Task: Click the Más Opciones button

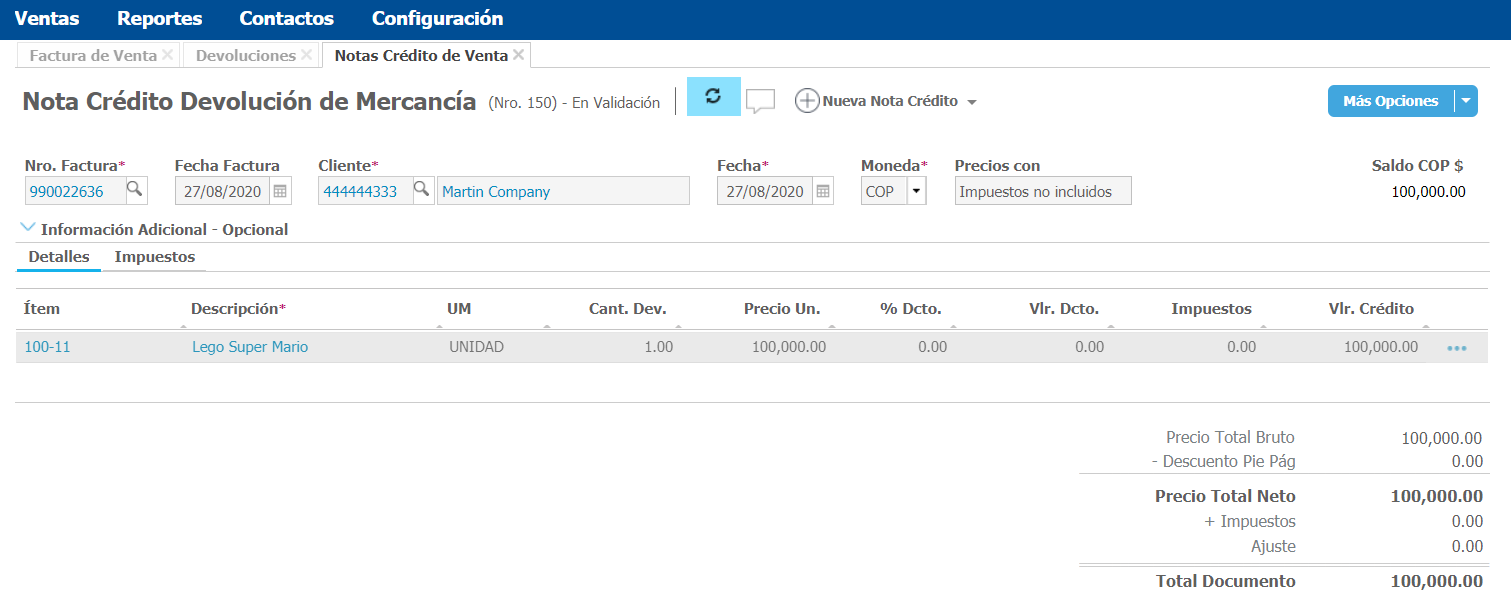Action: (1390, 101)
